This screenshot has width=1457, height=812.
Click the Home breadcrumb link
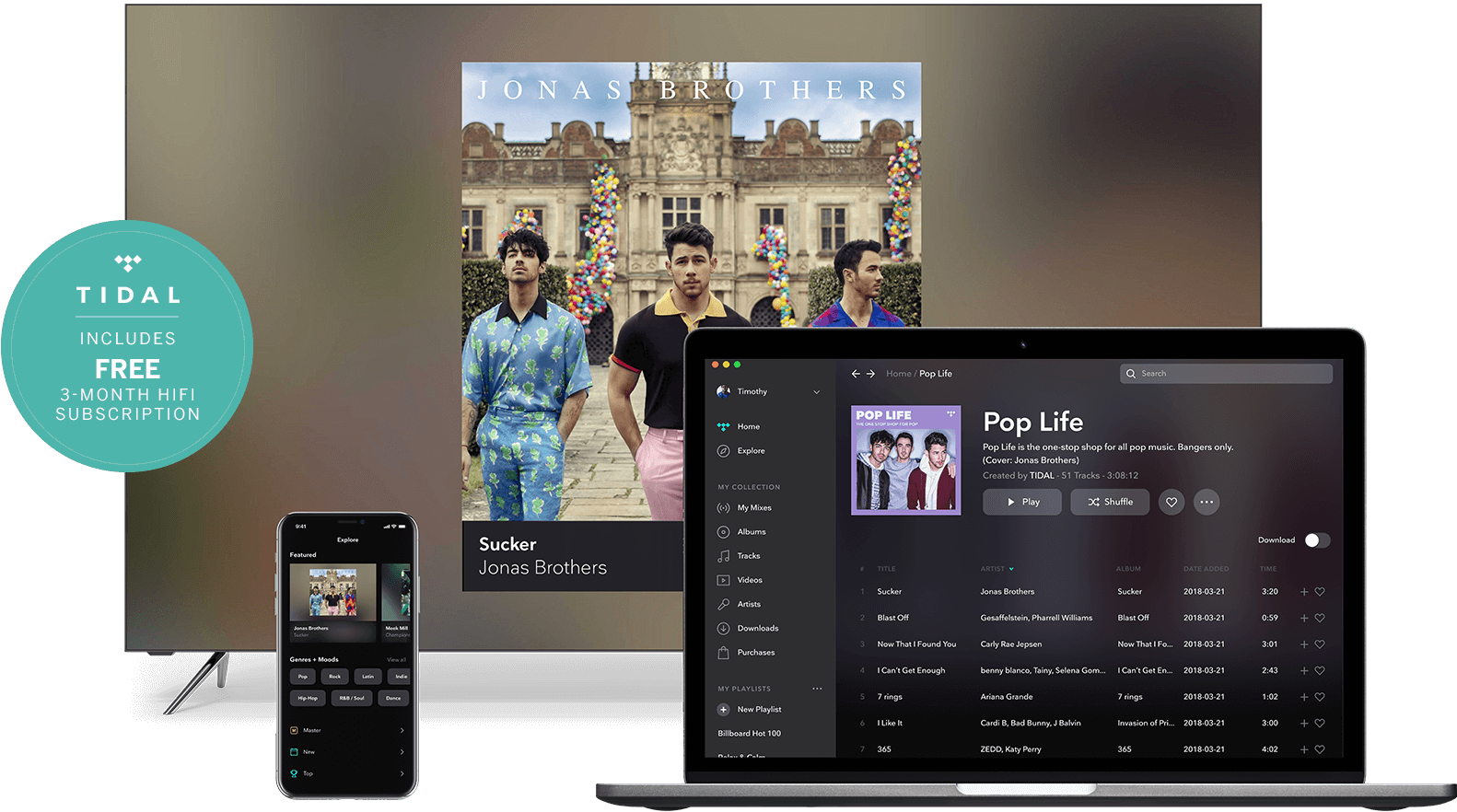[x=898, y=374]
